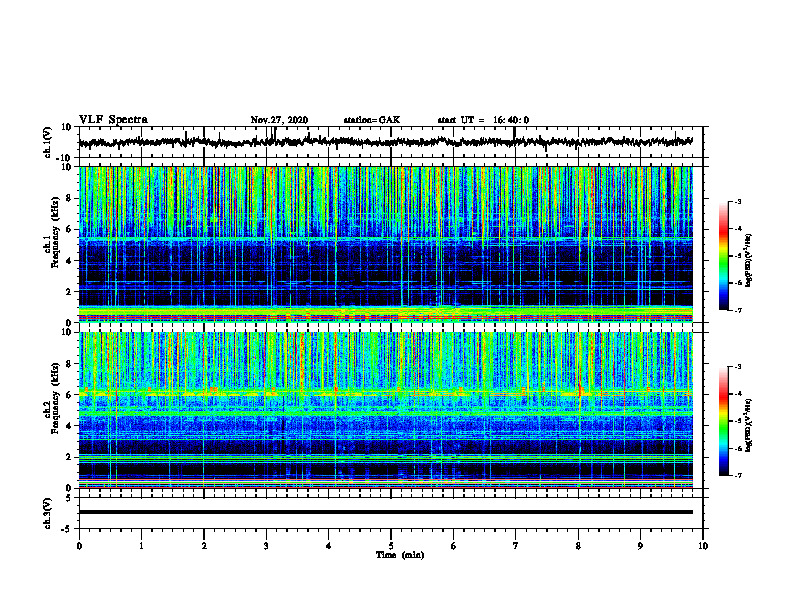The height and width of the screenshot is (612, 792).
Task: Click the "Time (min)" axis label
Action: point(400,555)
